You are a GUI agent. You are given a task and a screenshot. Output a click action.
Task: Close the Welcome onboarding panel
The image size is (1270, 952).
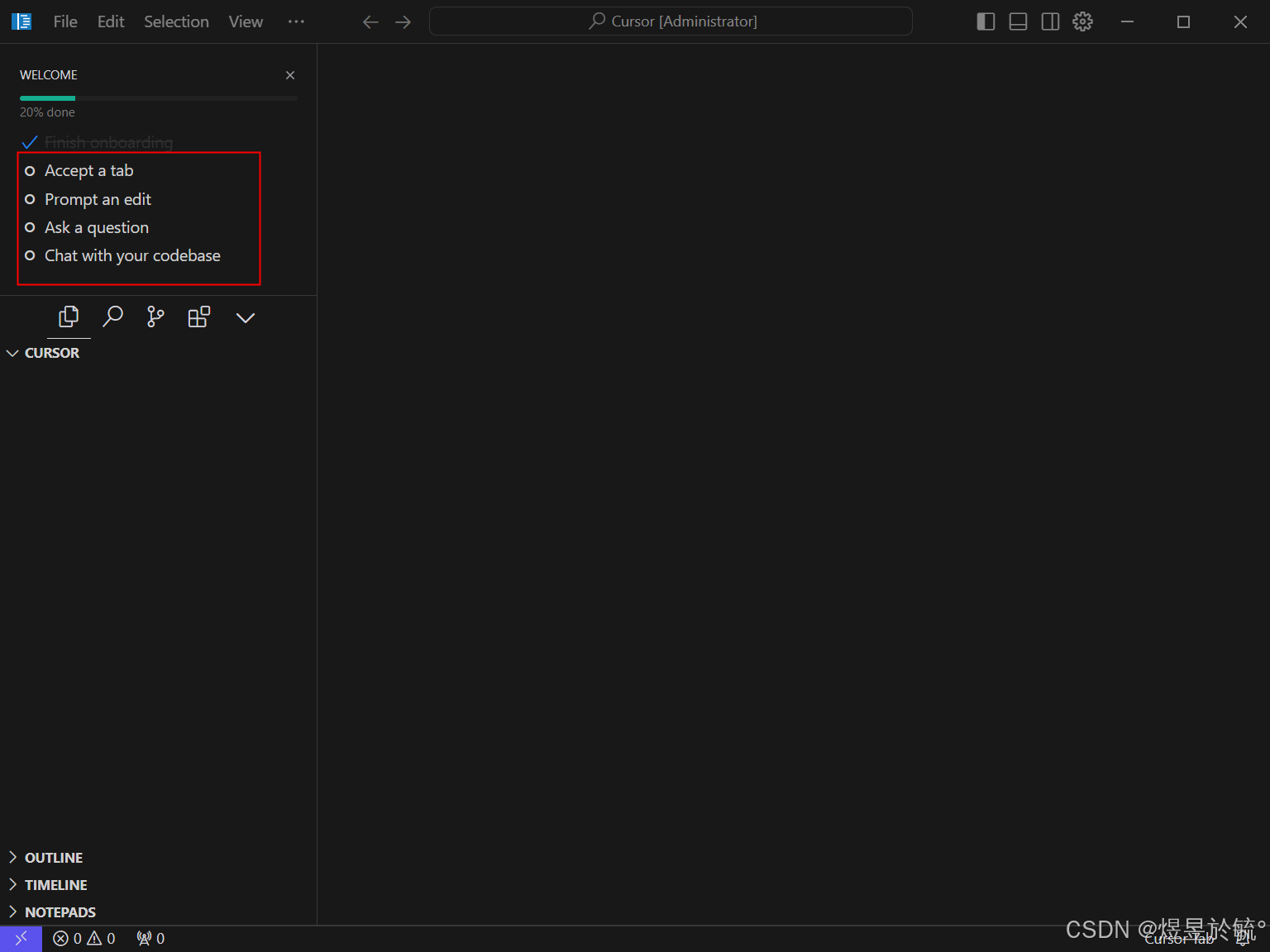pyautogui.click(x=290, y=75)
